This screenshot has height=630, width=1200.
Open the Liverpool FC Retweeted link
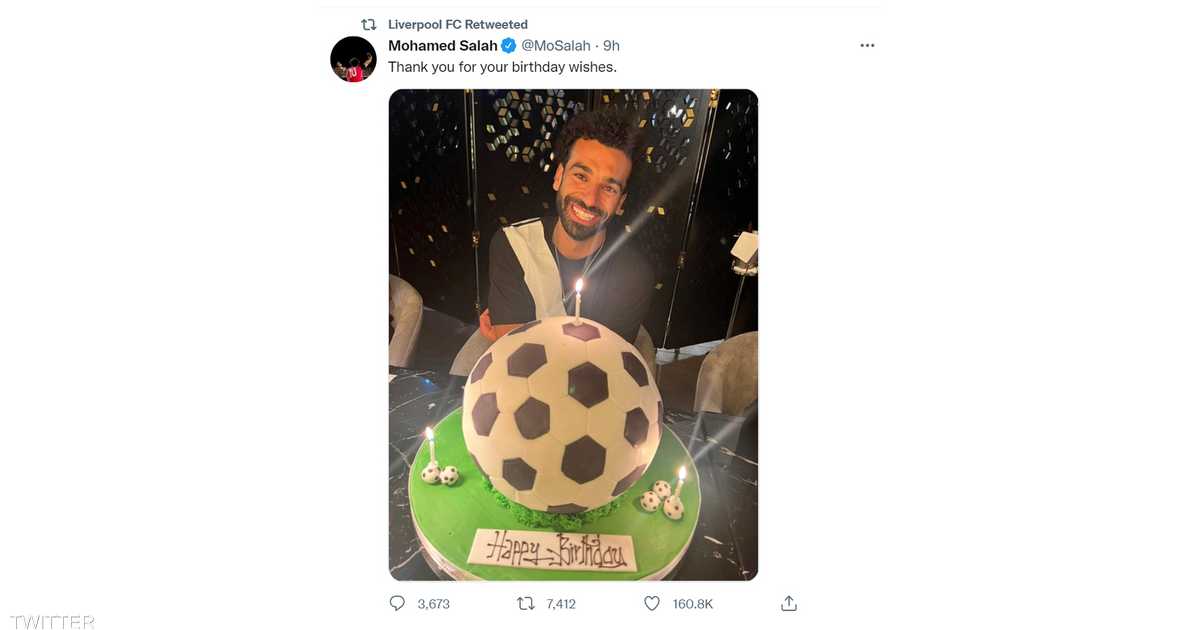point(458,24)
